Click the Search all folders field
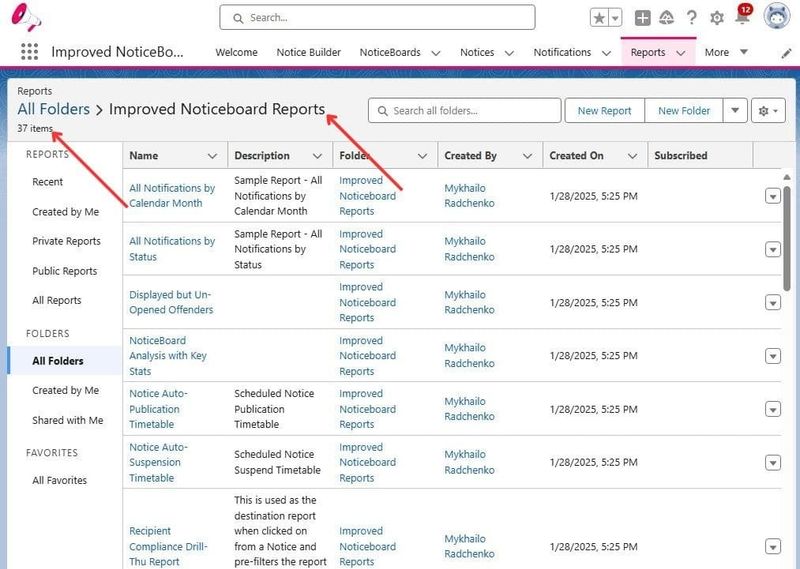Screen dimensions: 800x569 tap(464, 111)
